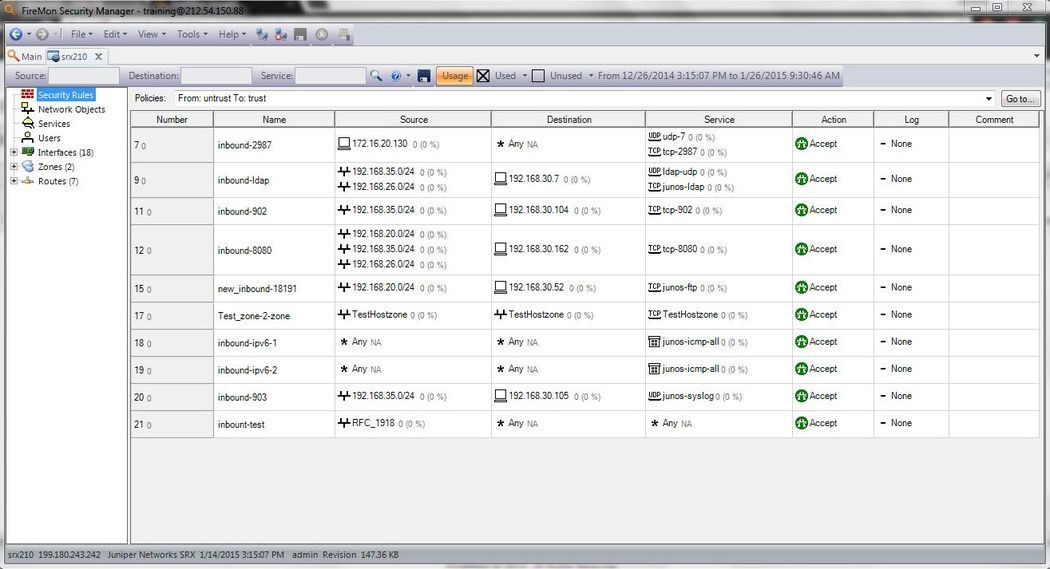
Task: Open the Used dropdown arrow
Action: 524,76
